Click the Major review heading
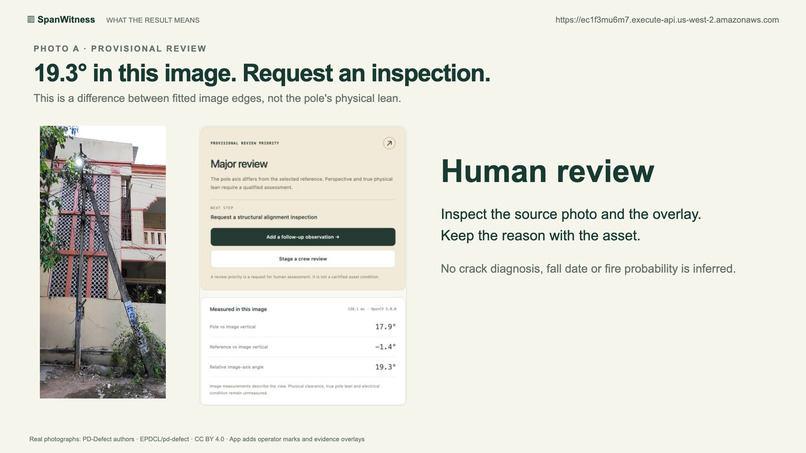This screenshot has width=806, height=453. [x=239, y=164]
